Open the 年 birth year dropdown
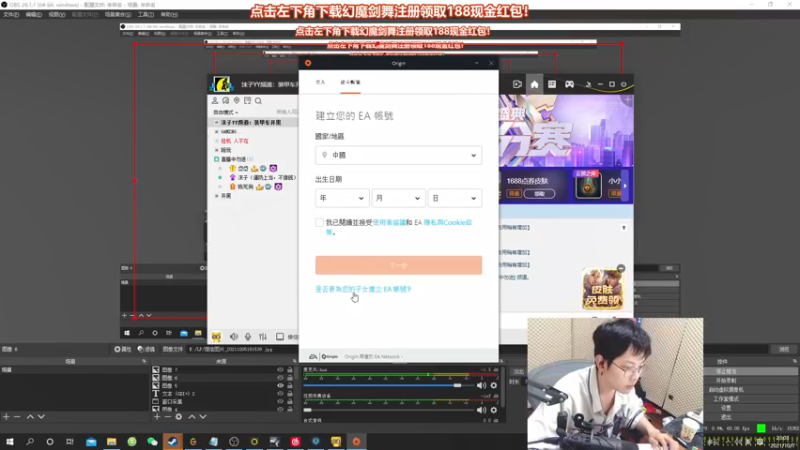800x450 pixels. (341, 198)
